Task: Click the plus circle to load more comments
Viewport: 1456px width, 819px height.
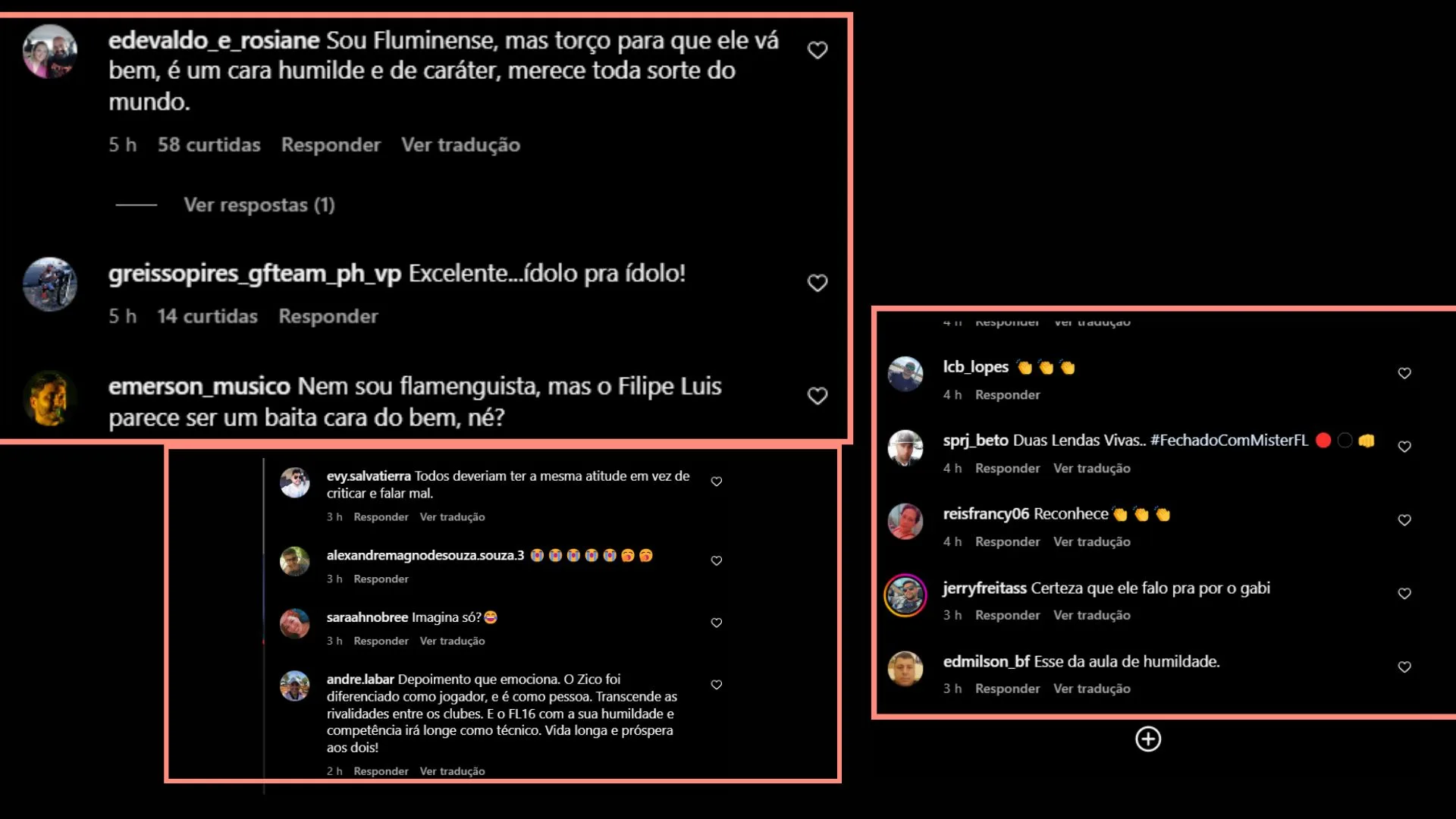Action: (x=1148, y=739)
